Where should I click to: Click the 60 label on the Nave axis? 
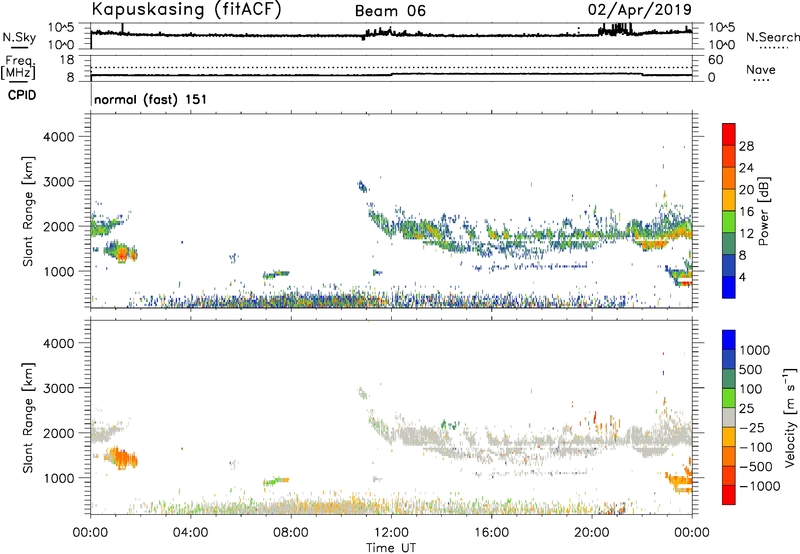(x=715, y=60)
